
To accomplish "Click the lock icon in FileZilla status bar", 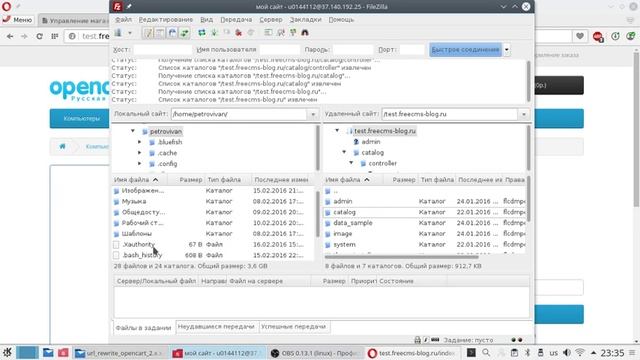I will click(x=417, y=340).
